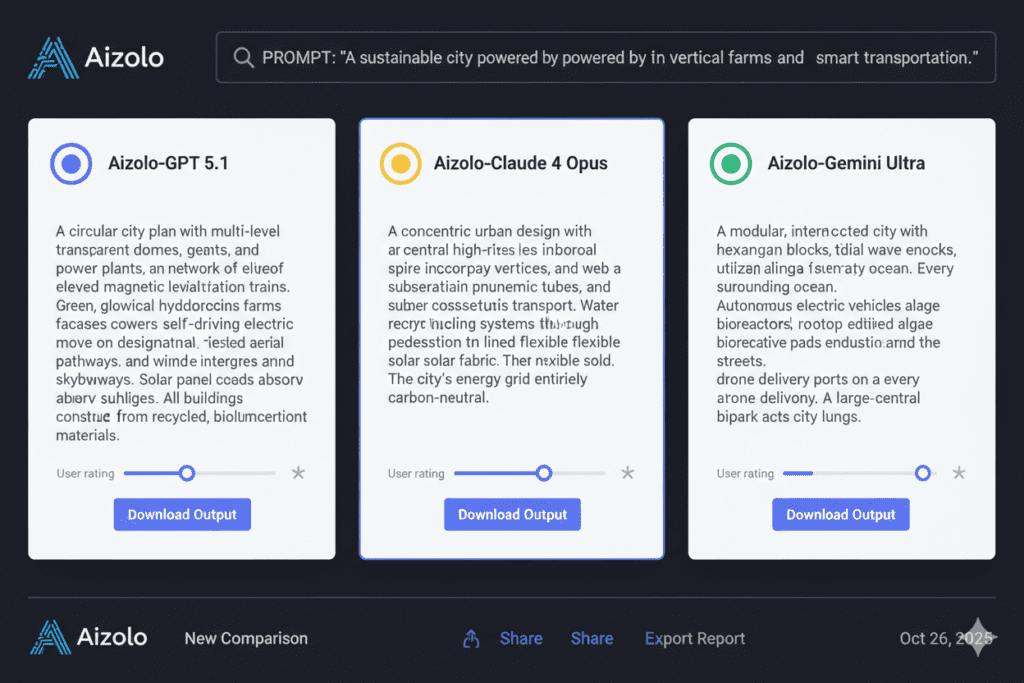Click the Share link in the footer
This screenshot has width=1024, height=683.
[521, 638]
